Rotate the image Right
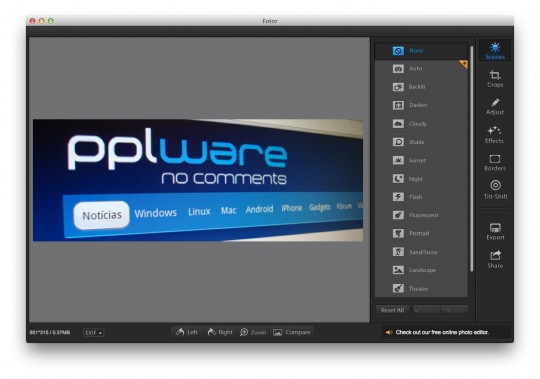This screenshot has width=540, height=379. [220, 332]
